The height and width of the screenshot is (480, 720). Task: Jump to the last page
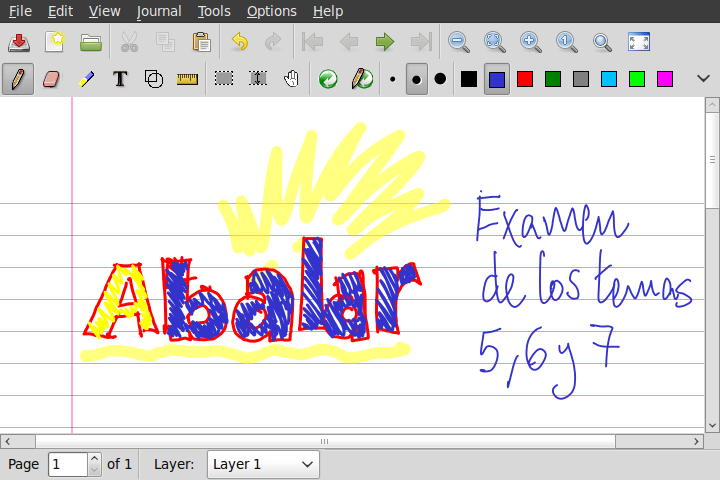421,42
